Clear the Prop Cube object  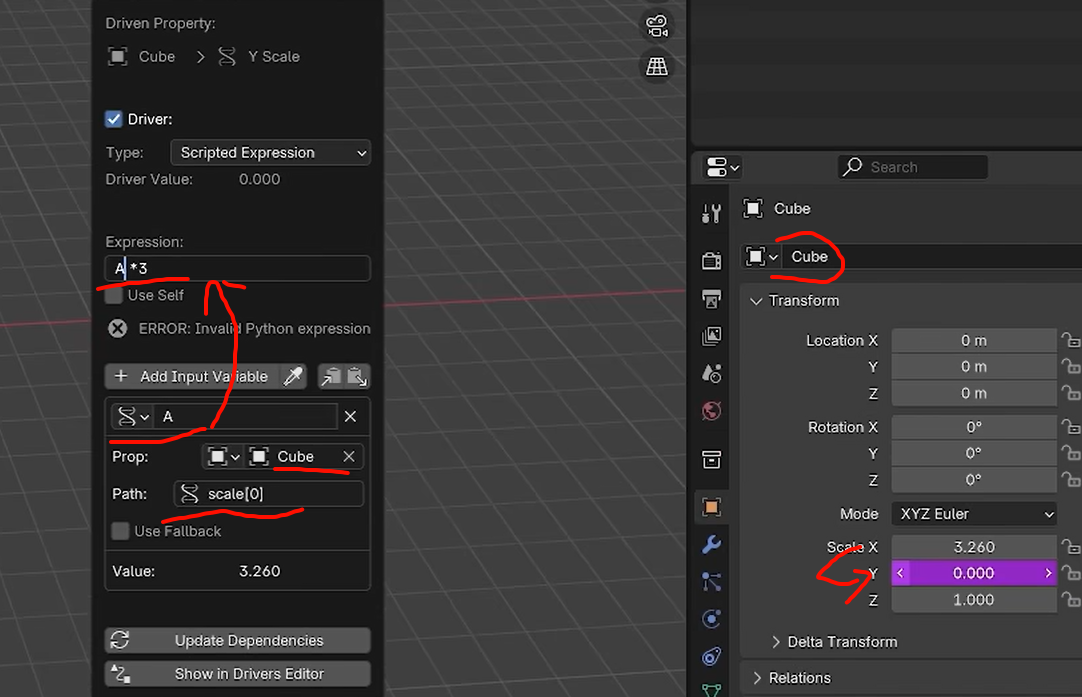click(x=349, y=457)
